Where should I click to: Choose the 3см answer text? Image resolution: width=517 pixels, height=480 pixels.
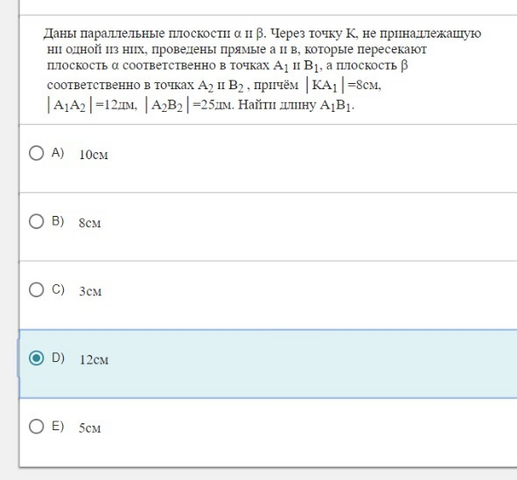90,291
